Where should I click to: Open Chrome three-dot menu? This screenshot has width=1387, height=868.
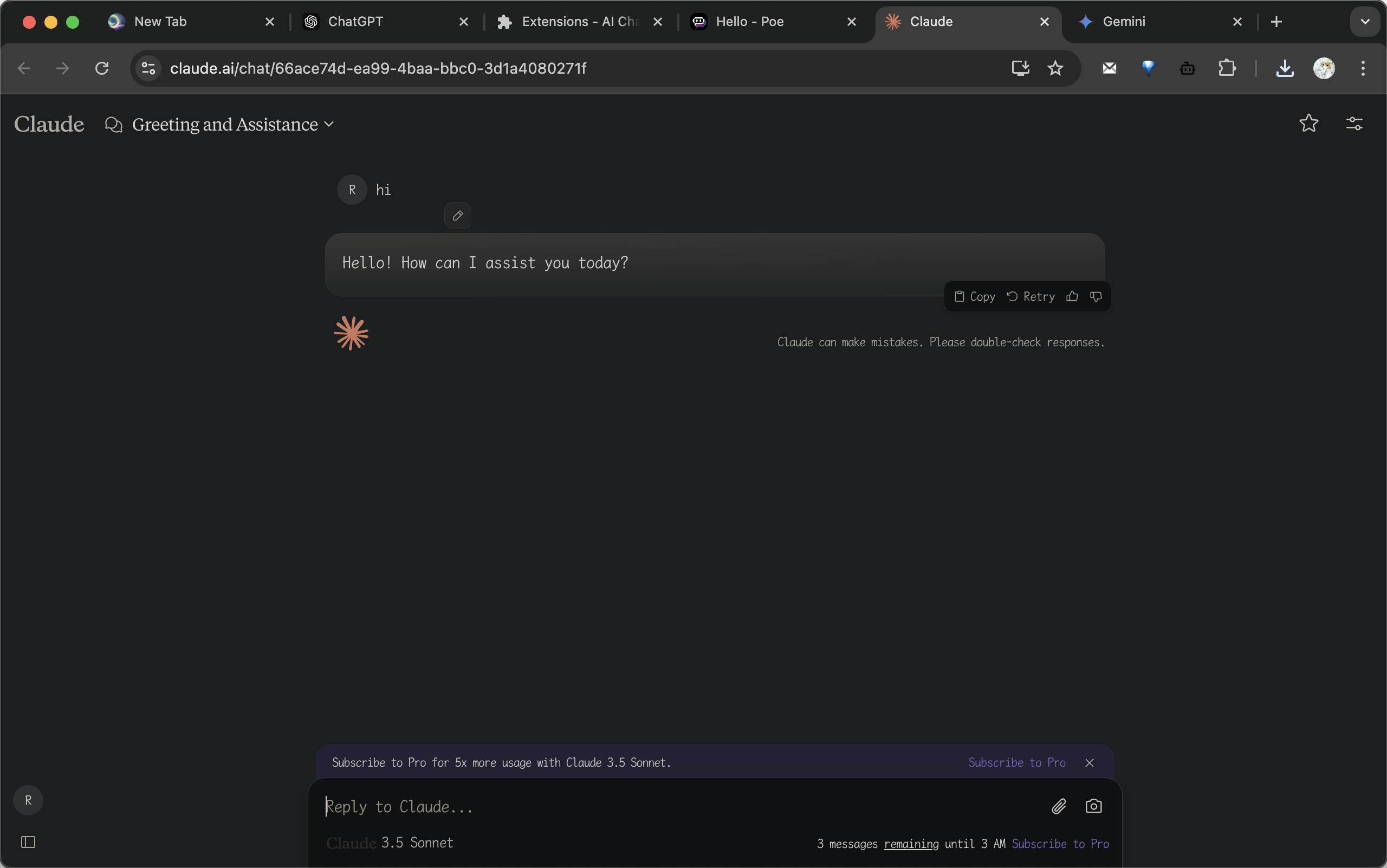(1363, 68)
